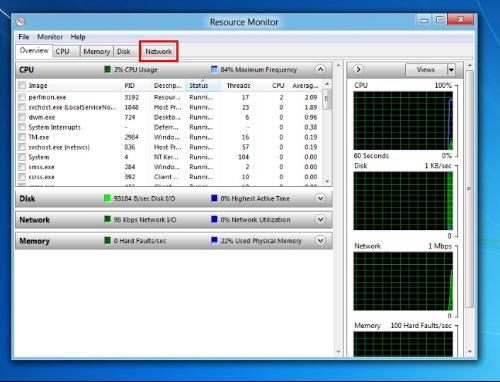Select the perfmon.exe process name

[x=47, y=97]
